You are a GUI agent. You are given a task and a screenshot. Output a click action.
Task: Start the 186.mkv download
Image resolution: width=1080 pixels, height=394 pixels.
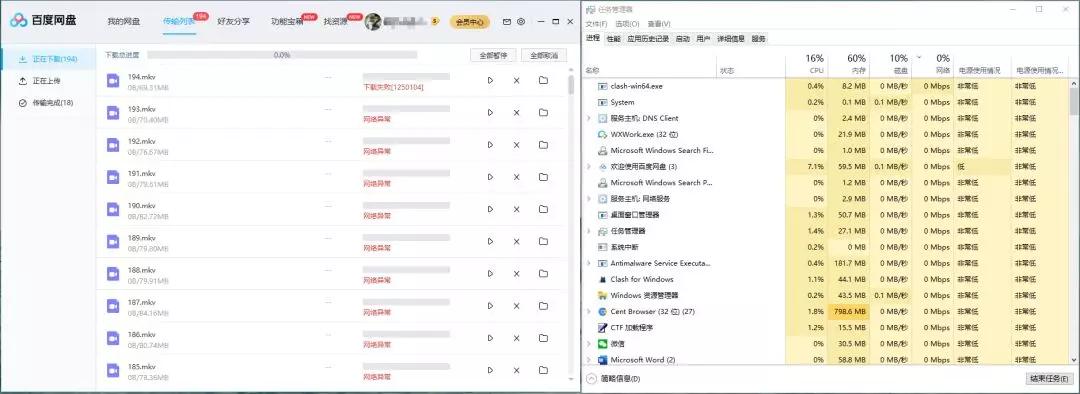(490, 338)
